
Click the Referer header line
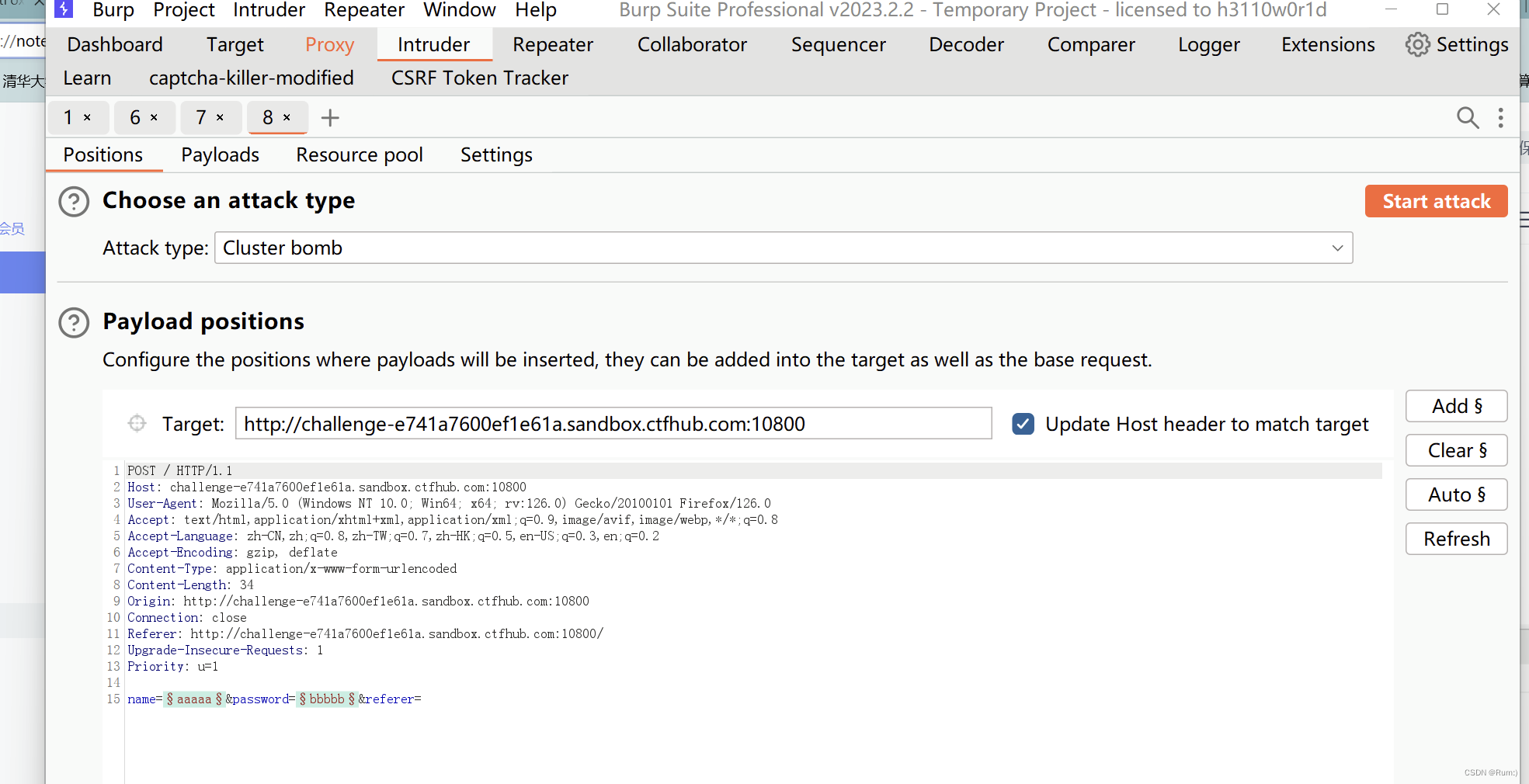365,633
